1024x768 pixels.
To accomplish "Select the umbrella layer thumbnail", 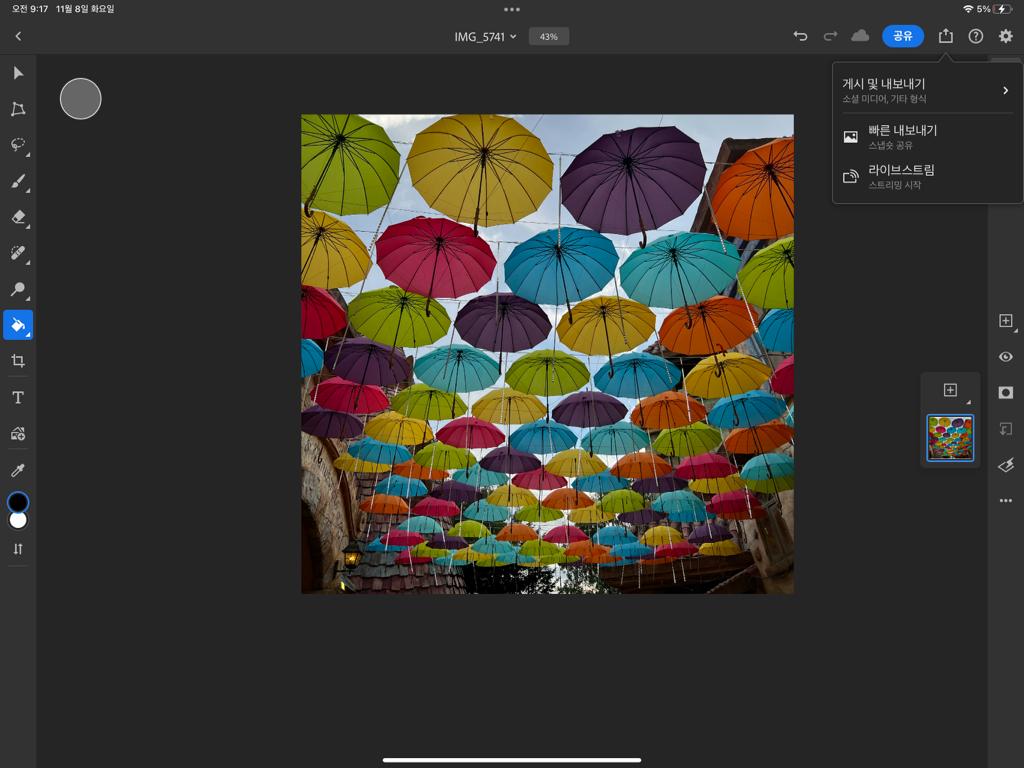I will (x=950, y=438).
